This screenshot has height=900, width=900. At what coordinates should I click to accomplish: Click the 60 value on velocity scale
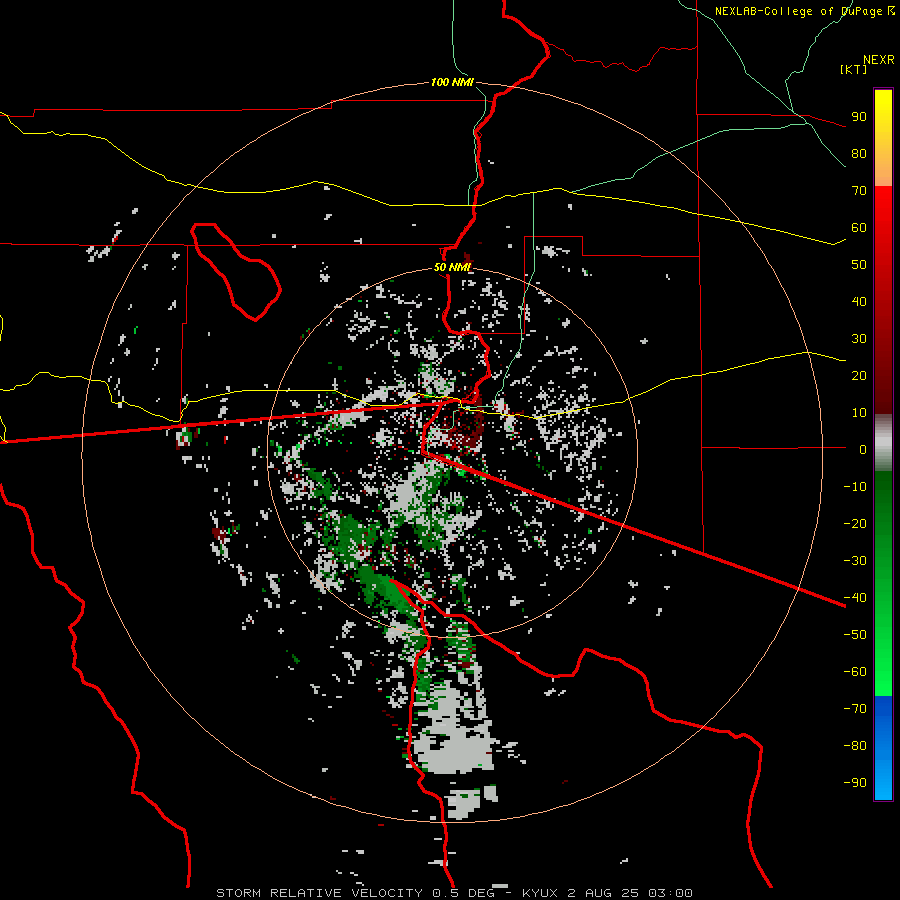859,228
